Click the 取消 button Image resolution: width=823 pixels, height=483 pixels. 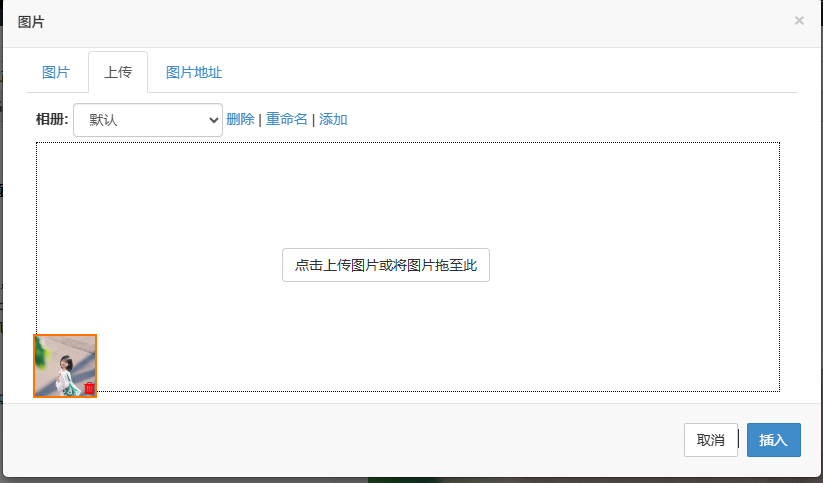point(711,440)
